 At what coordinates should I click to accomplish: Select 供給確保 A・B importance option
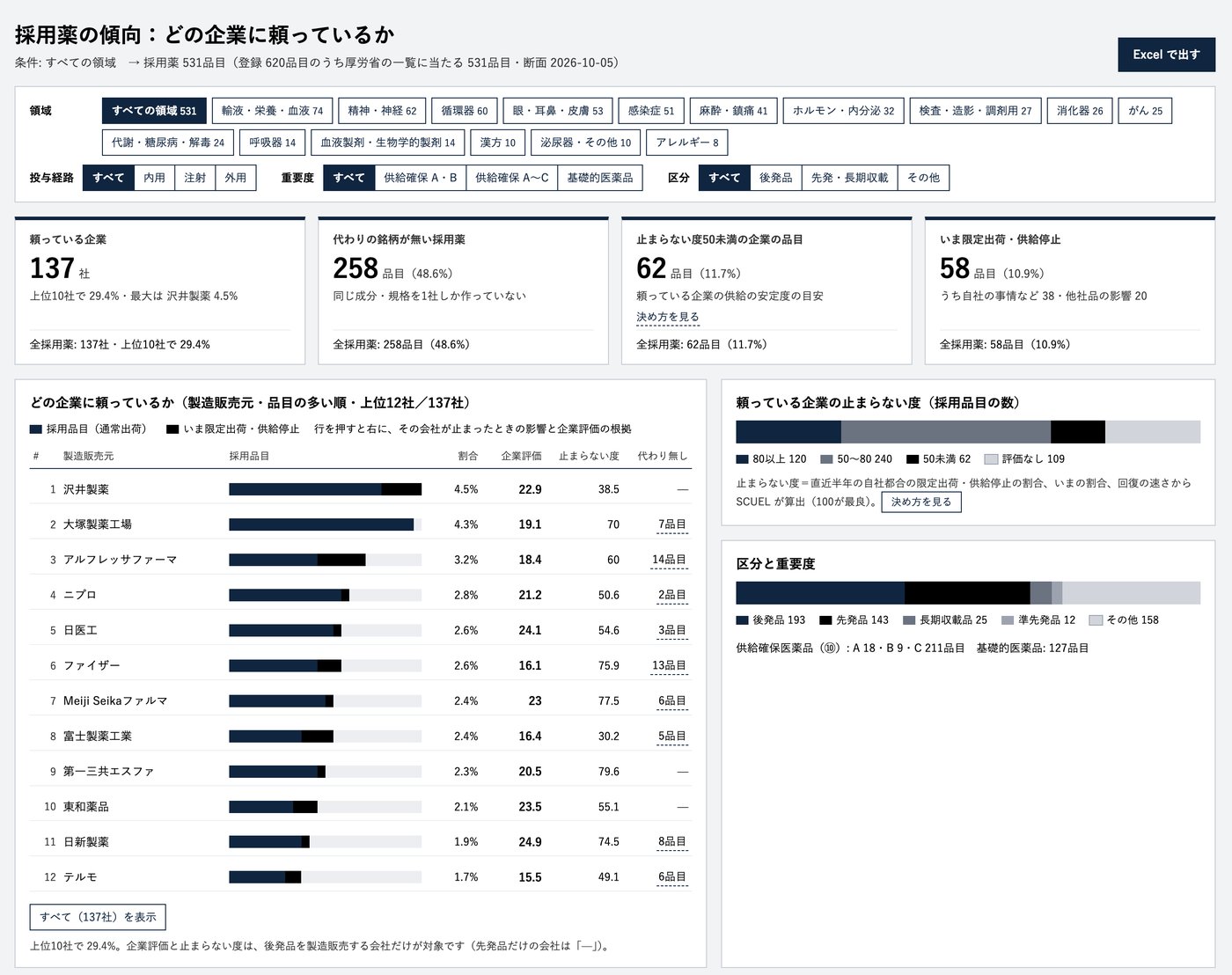click(x=420, y=178)
